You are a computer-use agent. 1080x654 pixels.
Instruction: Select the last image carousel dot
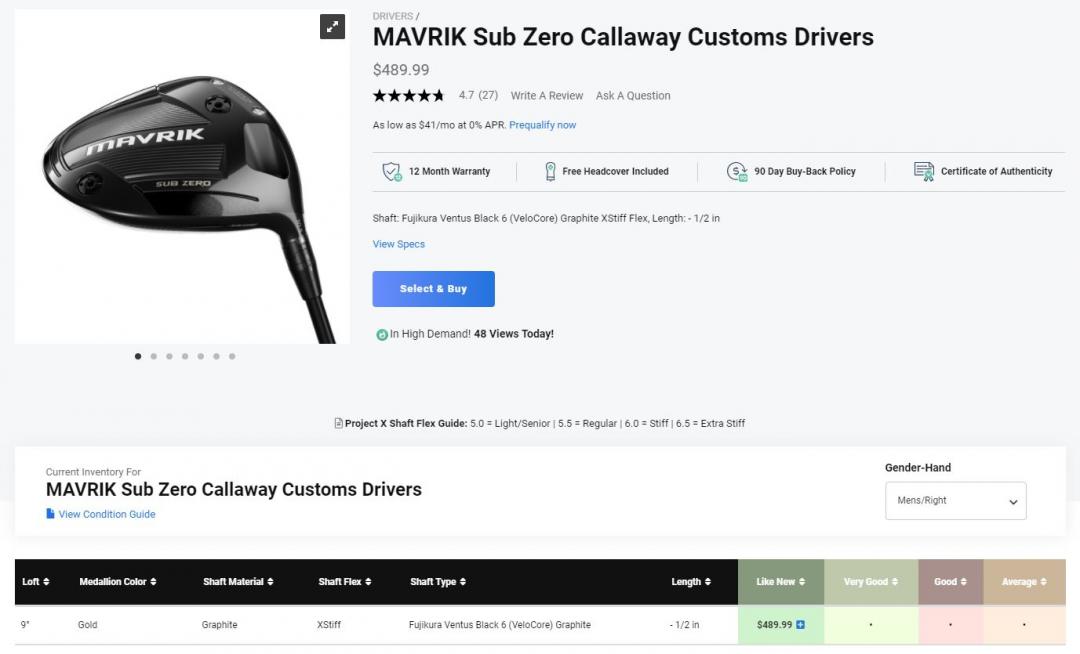pyautogui.click(x=232, y=356)
